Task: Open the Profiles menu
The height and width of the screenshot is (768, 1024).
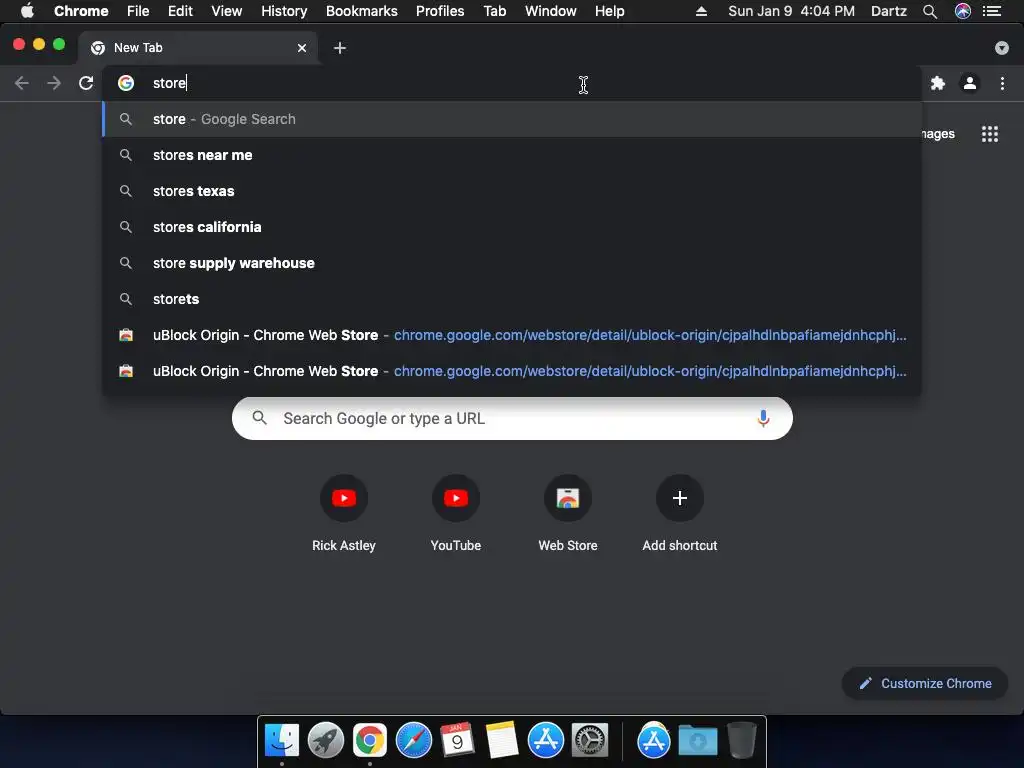Action: [440, 11]
